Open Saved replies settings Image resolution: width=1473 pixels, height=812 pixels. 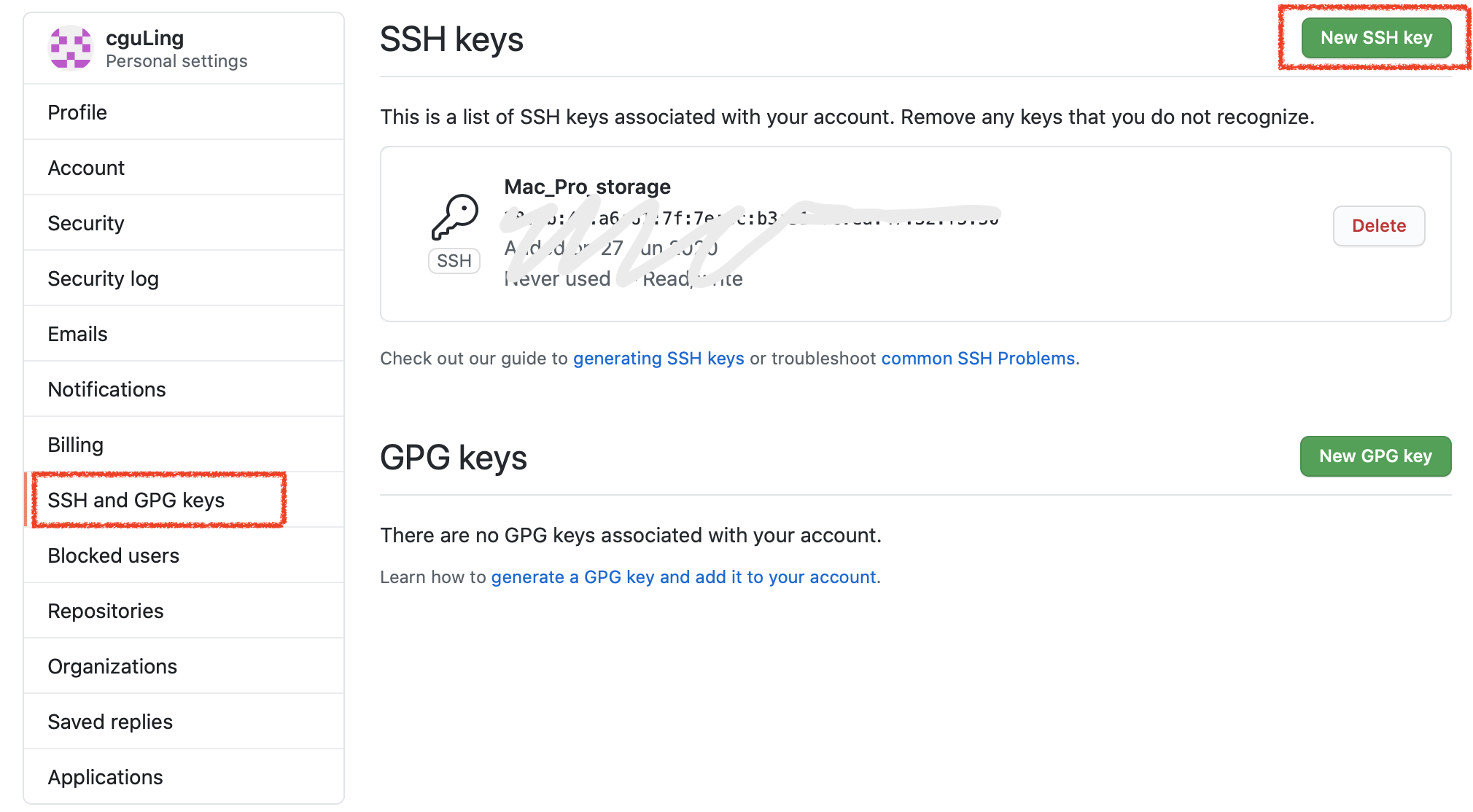point(184,722)
